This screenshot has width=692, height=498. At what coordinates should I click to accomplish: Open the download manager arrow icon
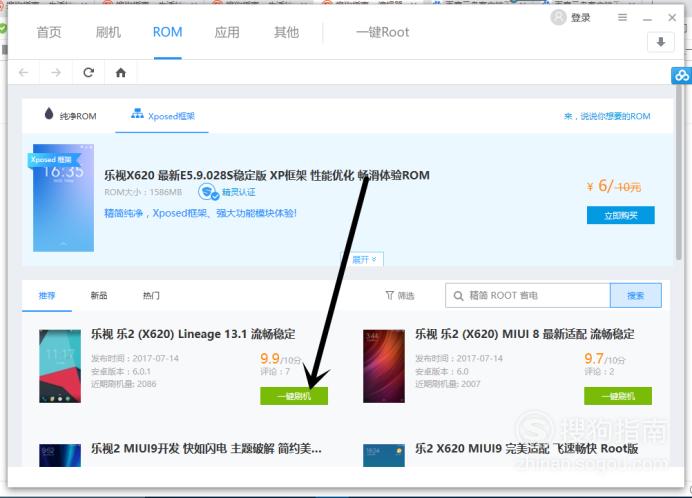pos(661,42)
